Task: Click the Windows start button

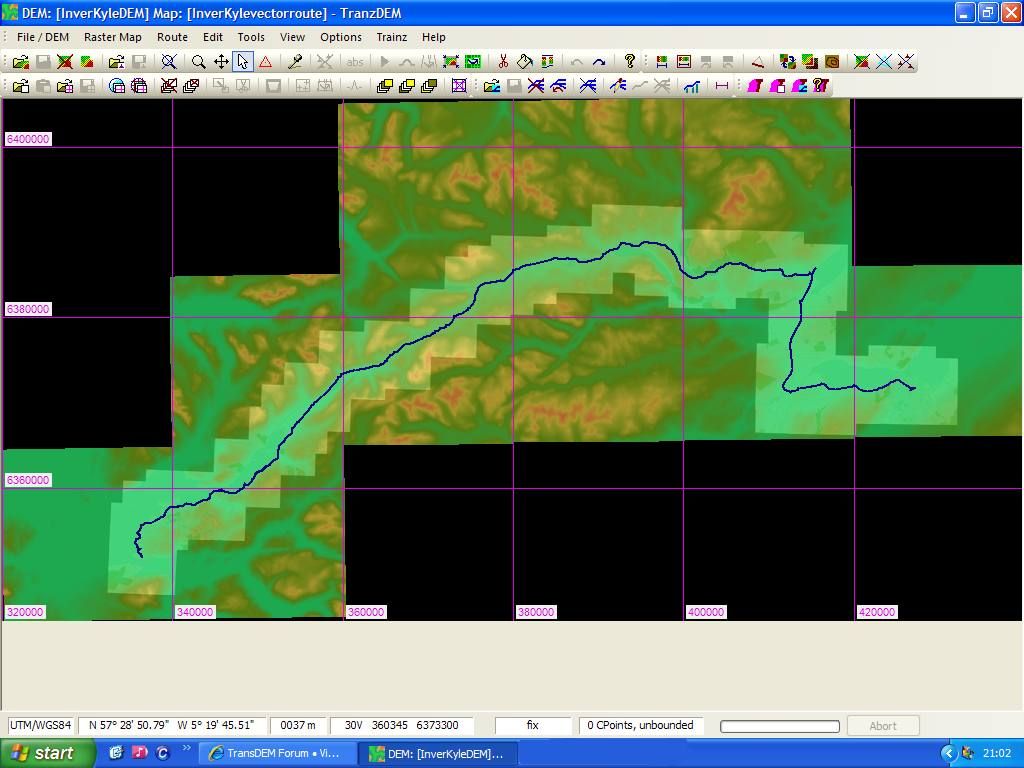Action: tap(46, 753)
